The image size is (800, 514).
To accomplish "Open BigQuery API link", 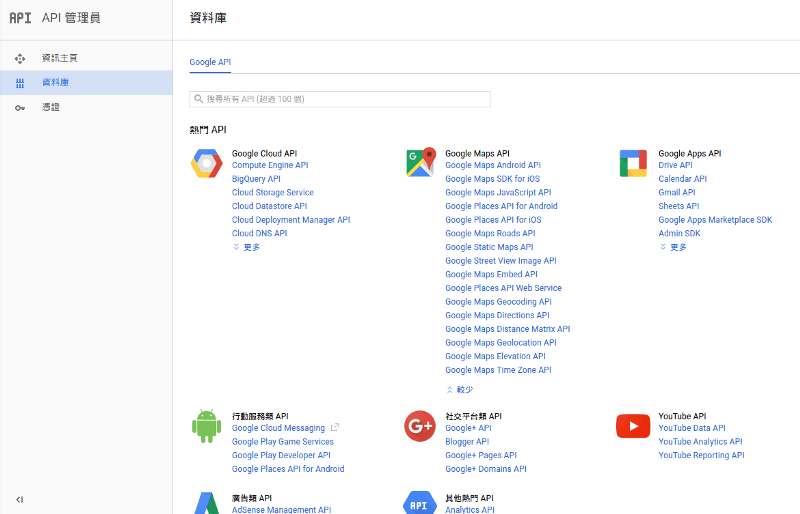I will click(256, 179).
